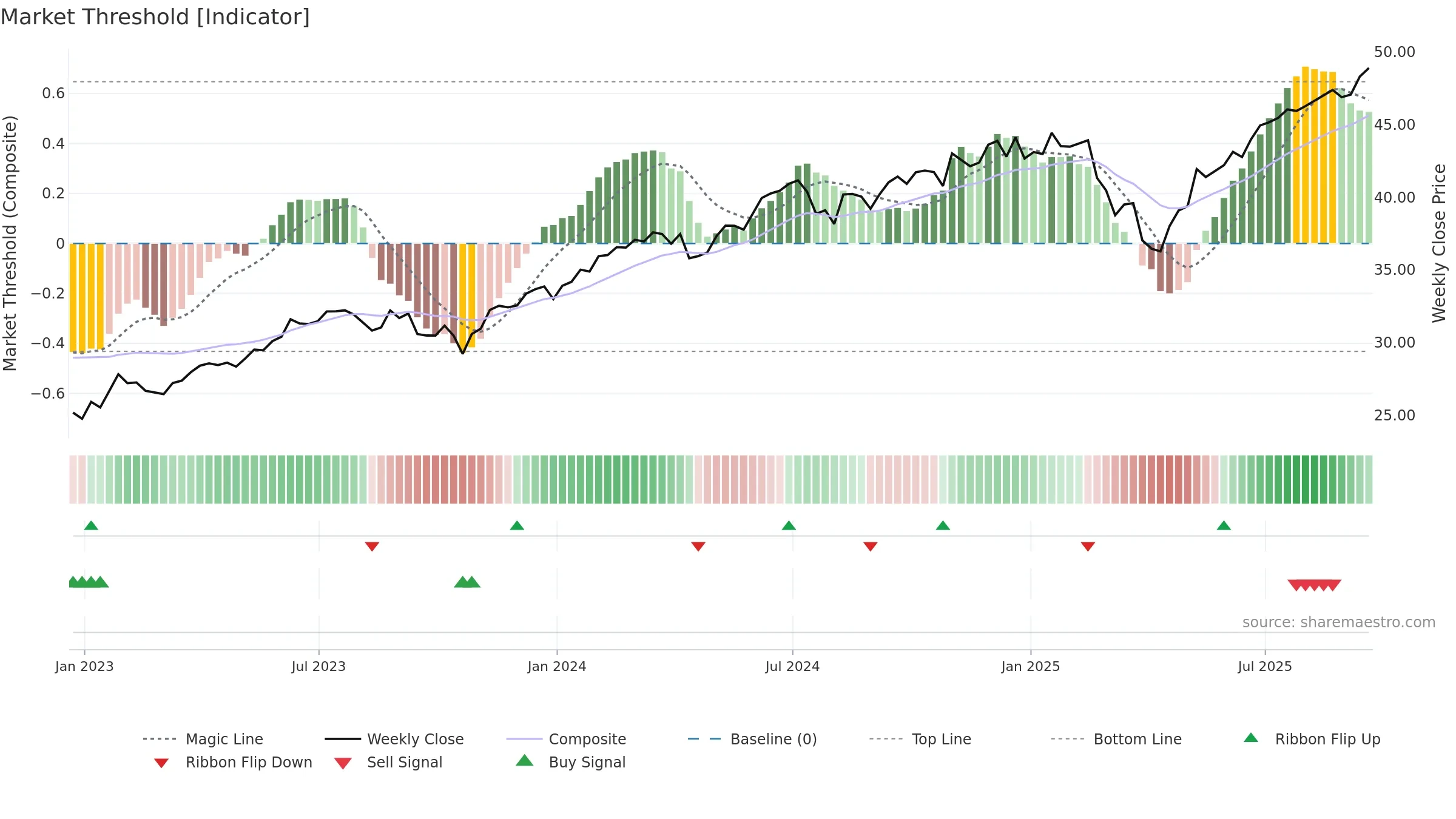Click the ribbon flip up marker before Jul 2025

tap(1224, 525)
